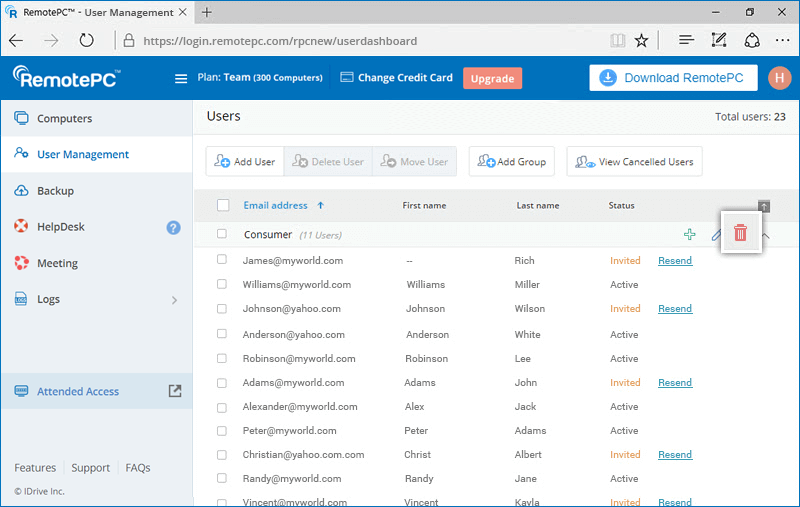800x507 pixels.
Task: Select Anderson@yahoo.com checkbox
Action: (x=221, y=334)
